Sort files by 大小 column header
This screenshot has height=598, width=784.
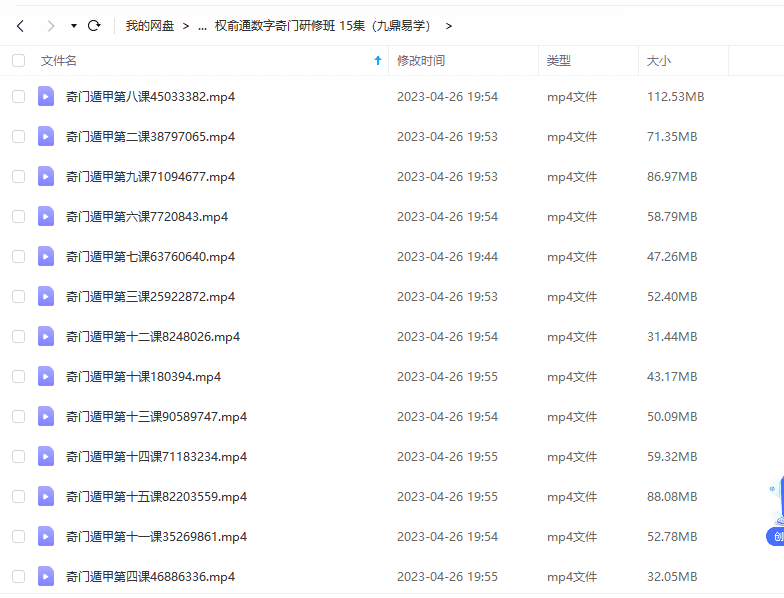click(x=659, y=61)
